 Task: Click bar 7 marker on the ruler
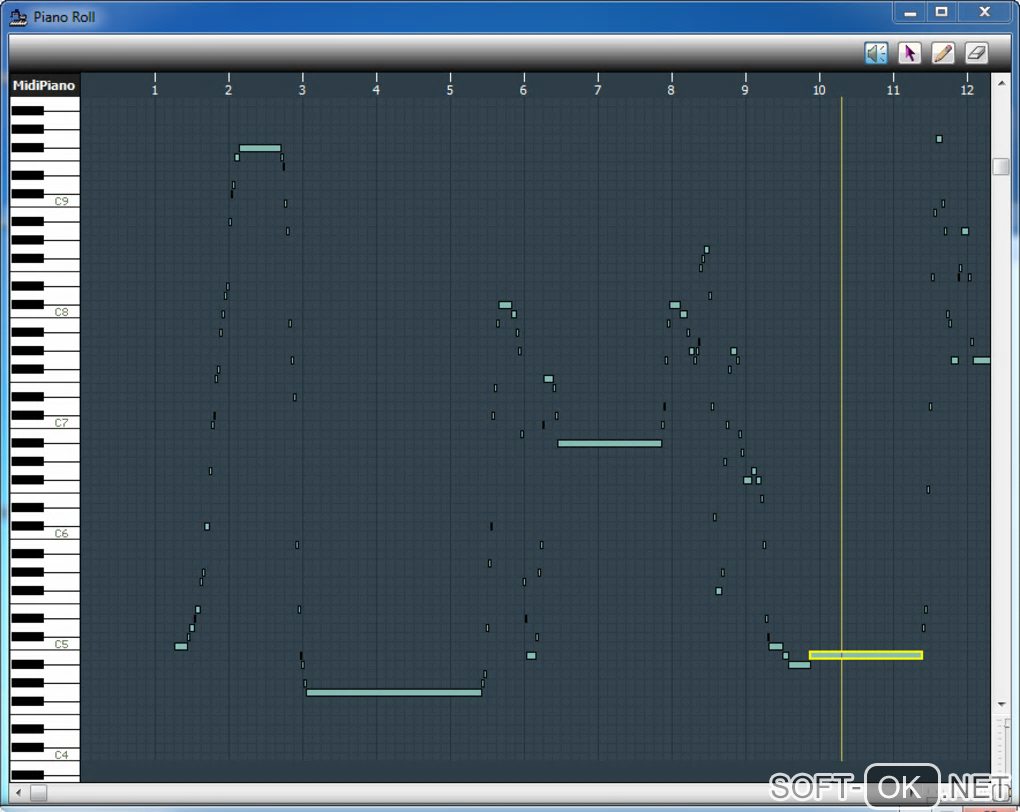(x=597, y=89)
